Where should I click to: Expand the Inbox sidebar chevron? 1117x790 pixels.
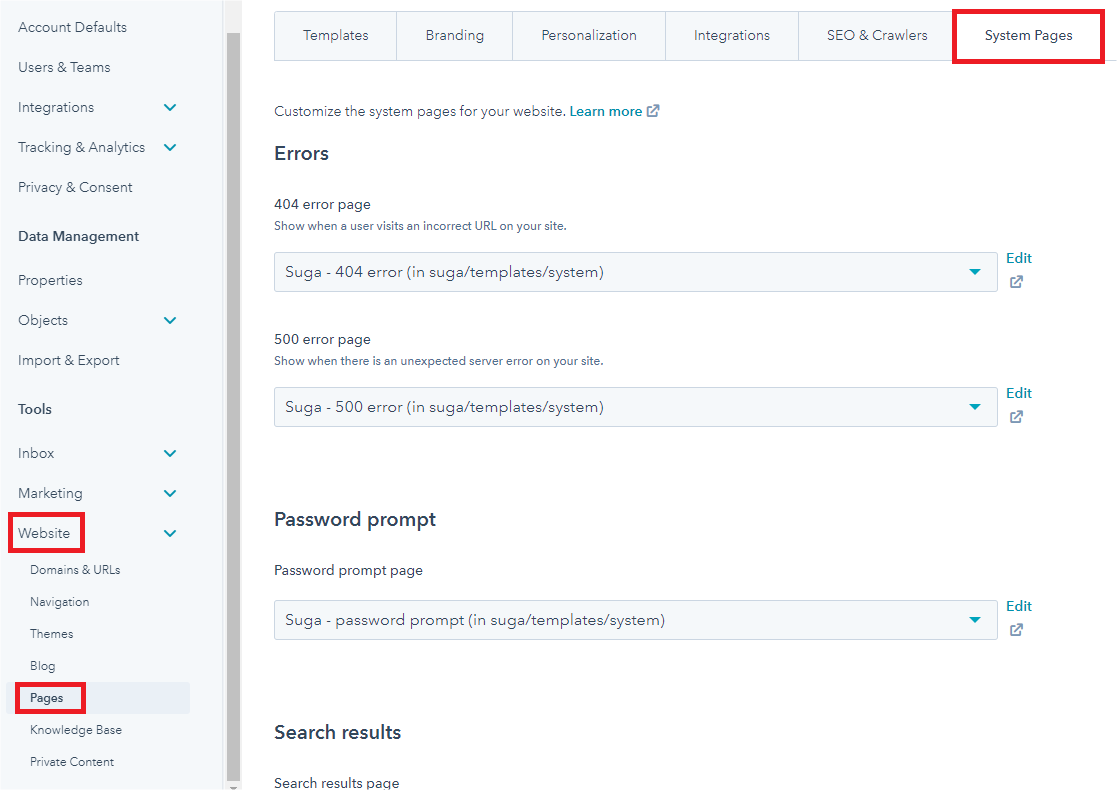coord(170,453)
